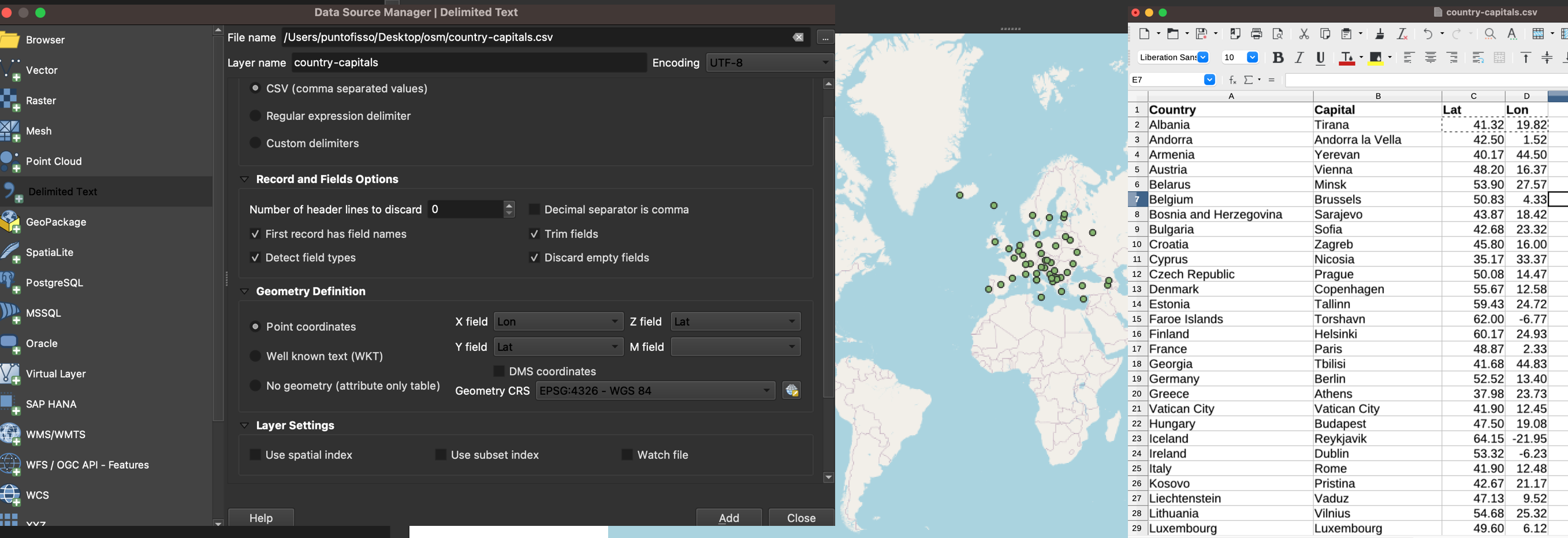Open the X field dropdown showing Lon
The height and width of the screenshot is (538, 1568).
coord(557,322)
